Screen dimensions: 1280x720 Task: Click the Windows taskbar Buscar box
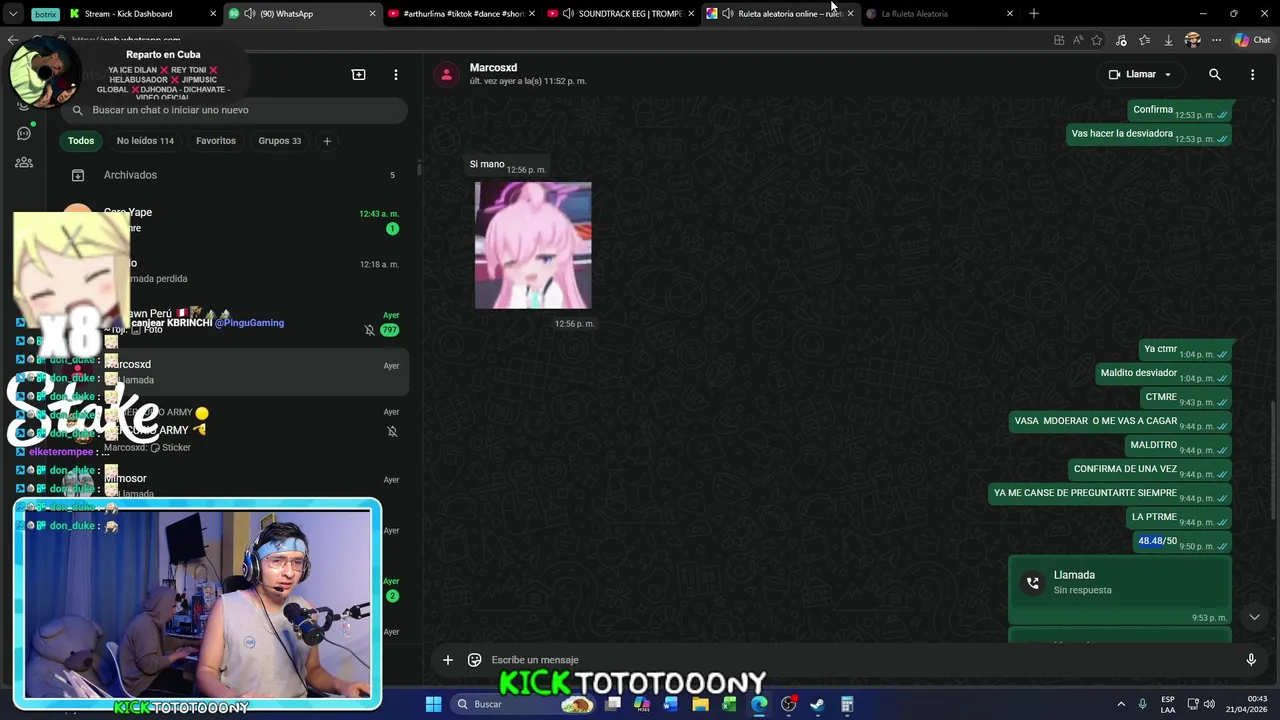520,704
